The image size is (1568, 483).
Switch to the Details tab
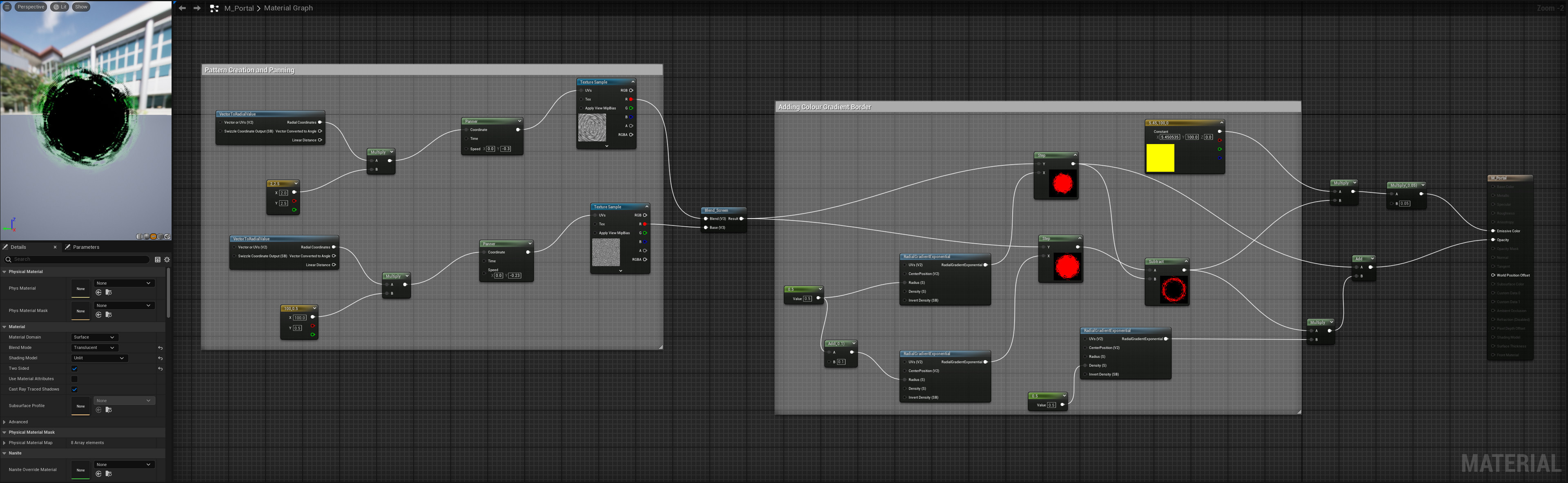tap(18, 247)
